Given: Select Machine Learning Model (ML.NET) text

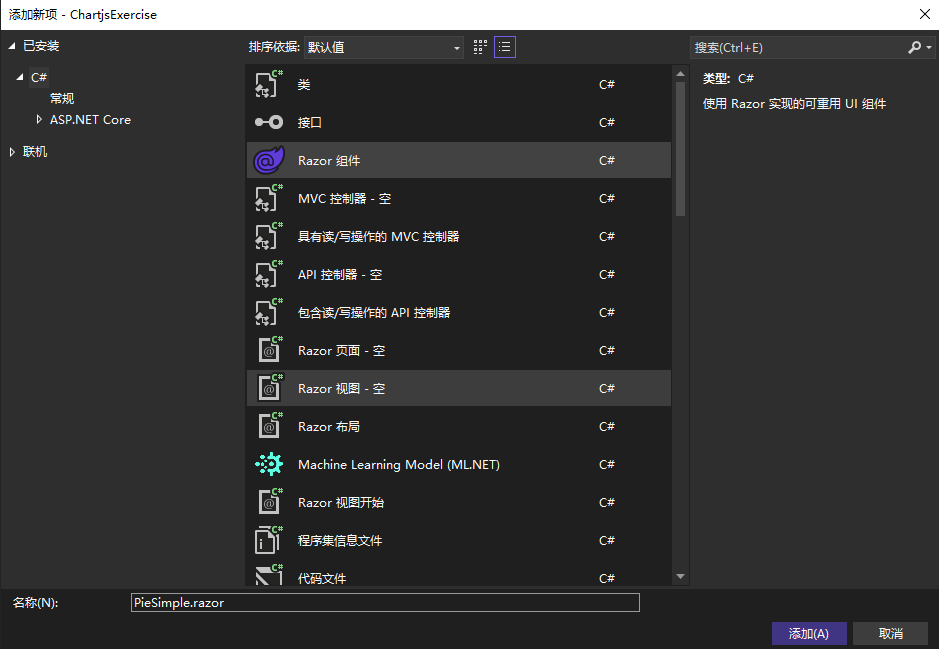Looking at the screenshot, I should (399, 465).
